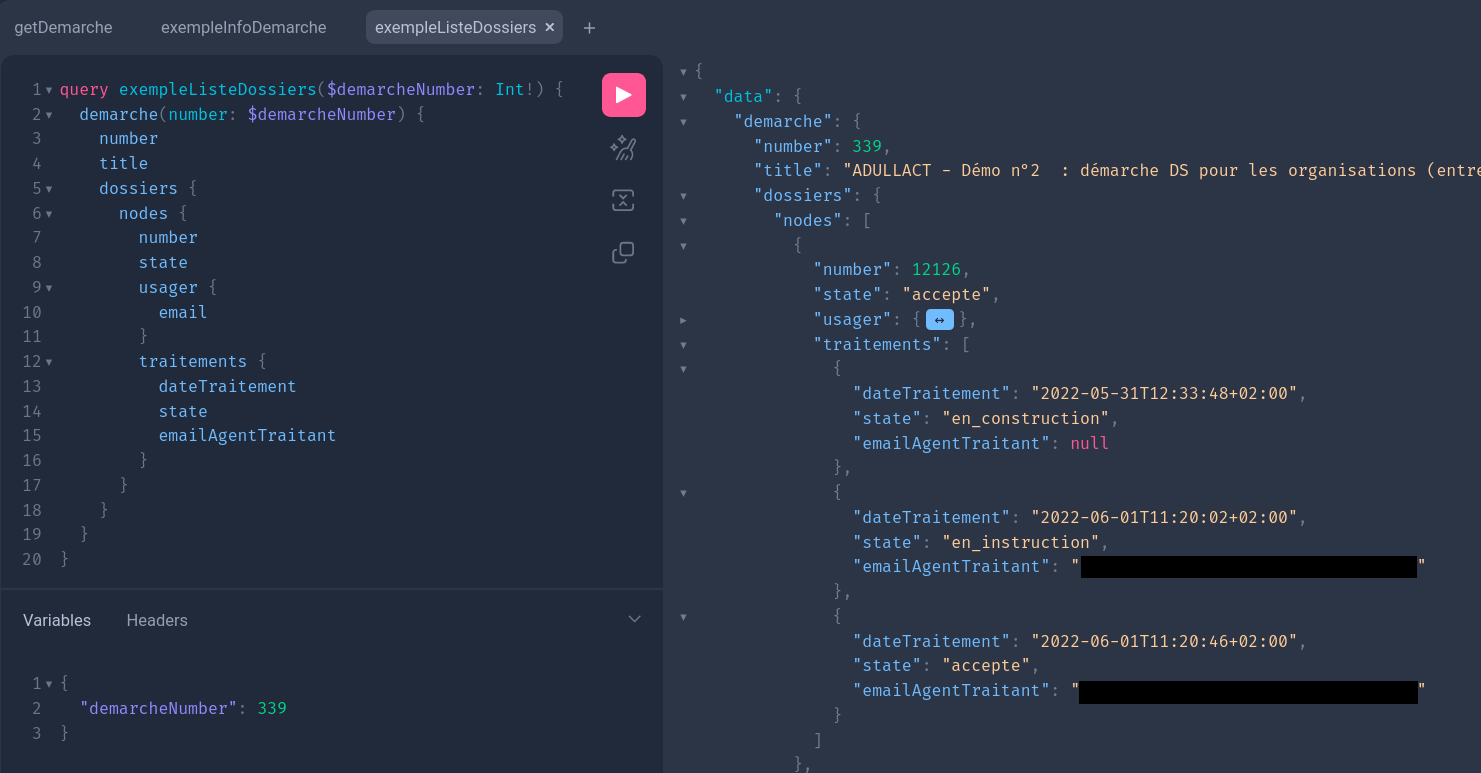Click the emailAgentTraitant field on line 15
This screenshot has height=773, width=1481.
pyautogui.click(x=247, y=435)
